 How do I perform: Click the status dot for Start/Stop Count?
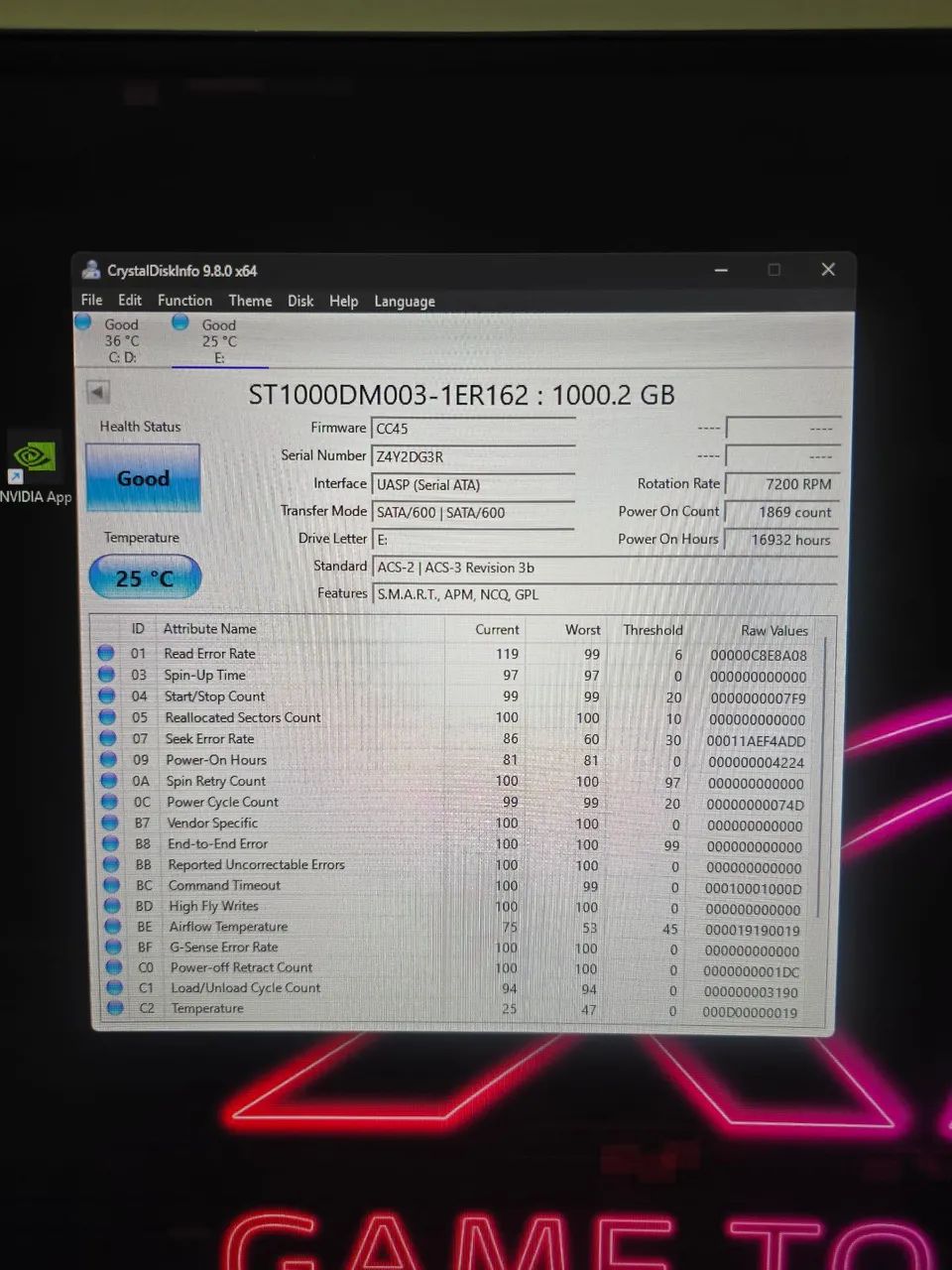click(107, 696)
